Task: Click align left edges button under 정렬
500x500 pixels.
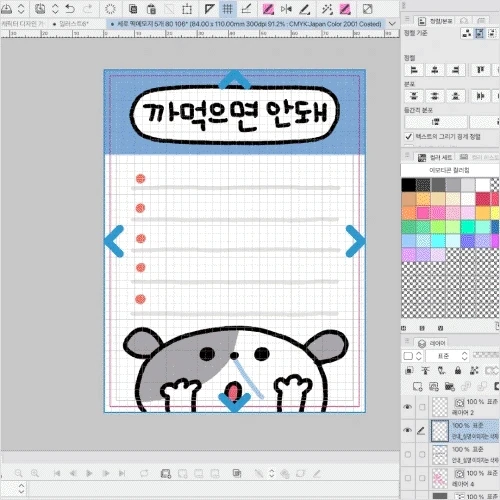Action: tap(414, 70)
